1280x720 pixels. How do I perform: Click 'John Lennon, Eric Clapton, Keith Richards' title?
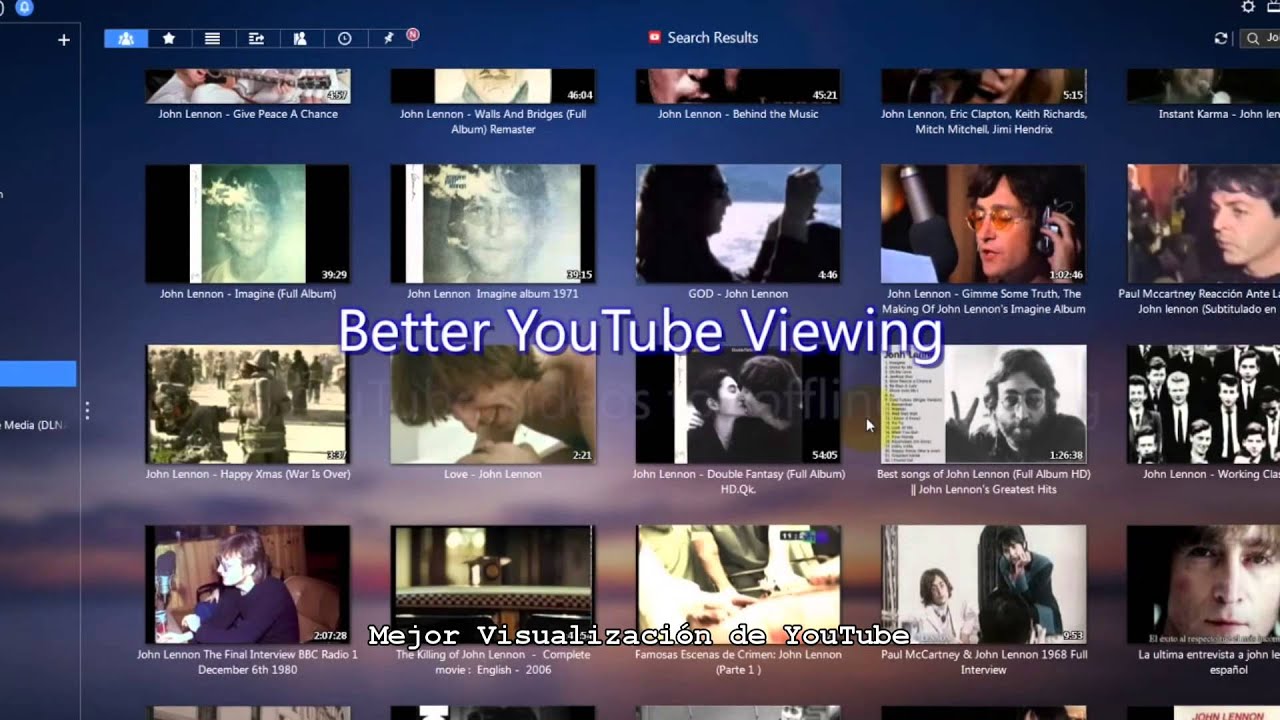(x=984, y=122)
